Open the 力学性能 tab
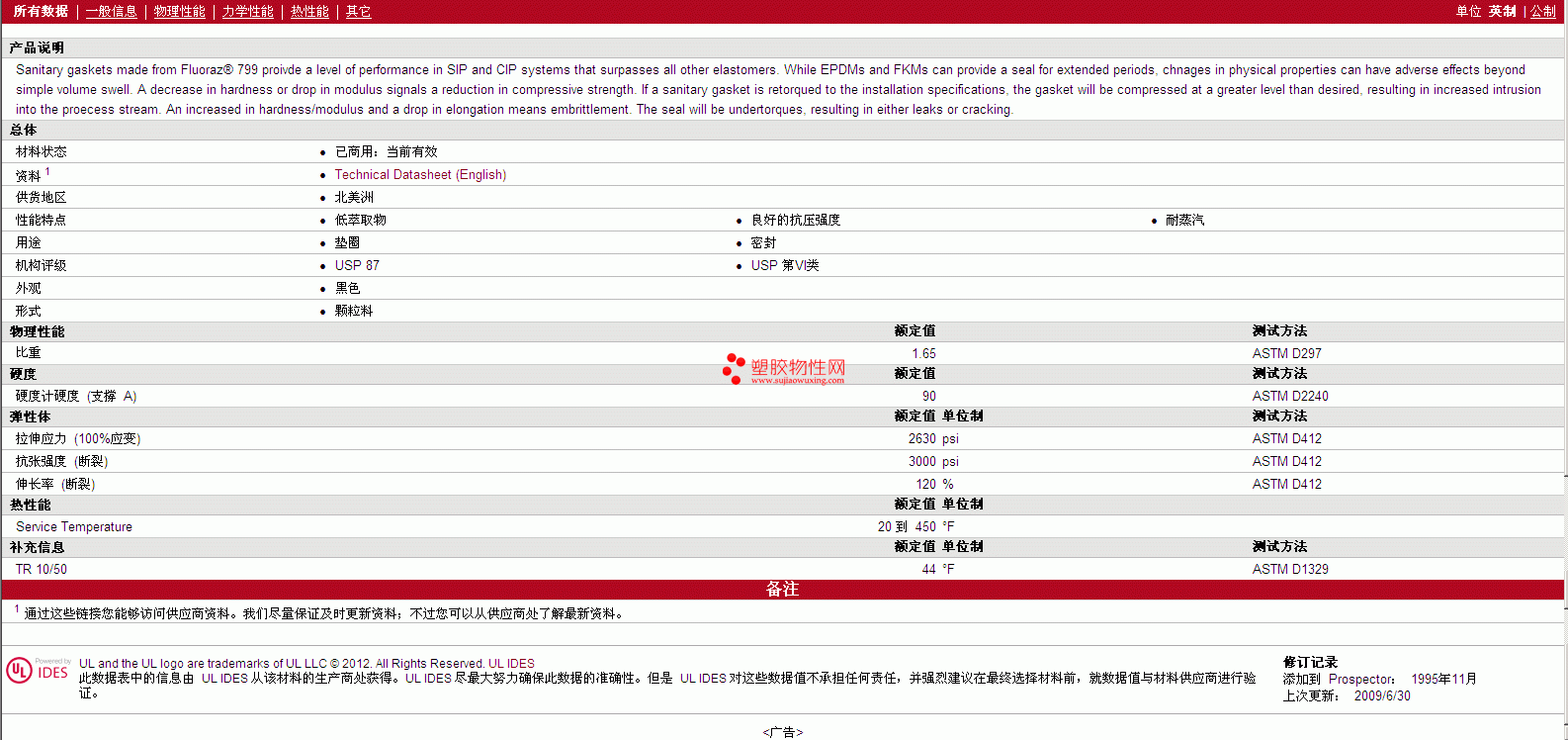 (248, 12)
